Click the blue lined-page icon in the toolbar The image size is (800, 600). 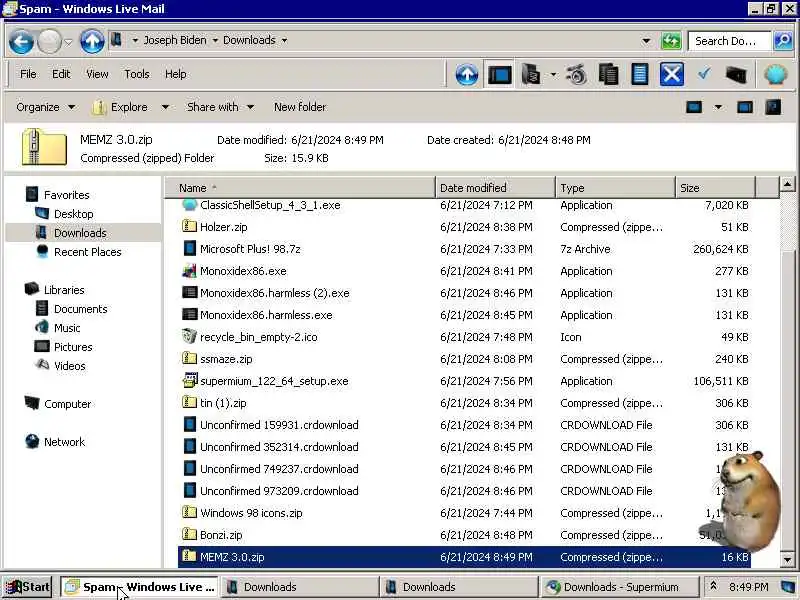[640, 75]
